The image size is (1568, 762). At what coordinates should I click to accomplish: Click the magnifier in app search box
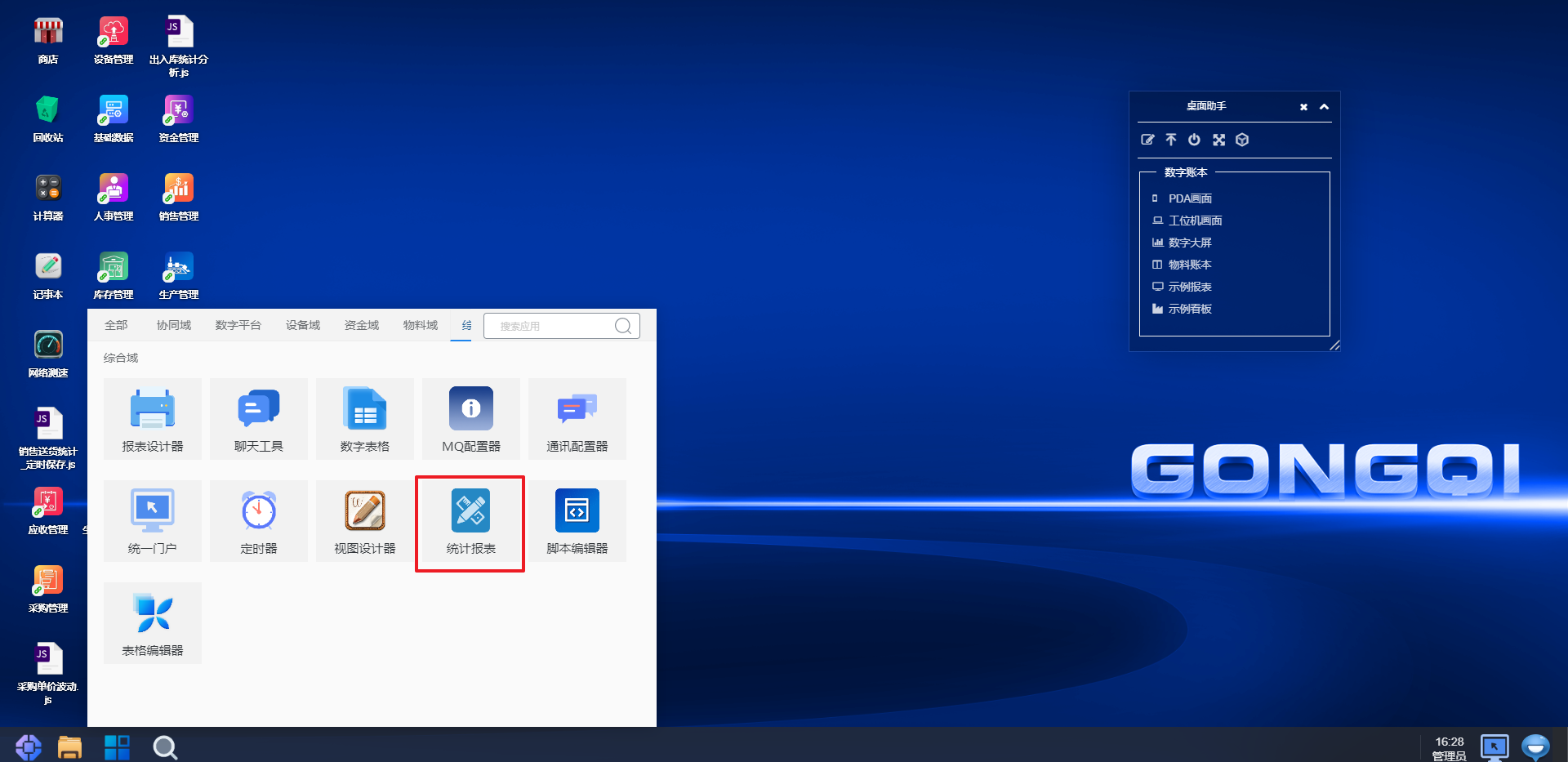pos(623,326)
